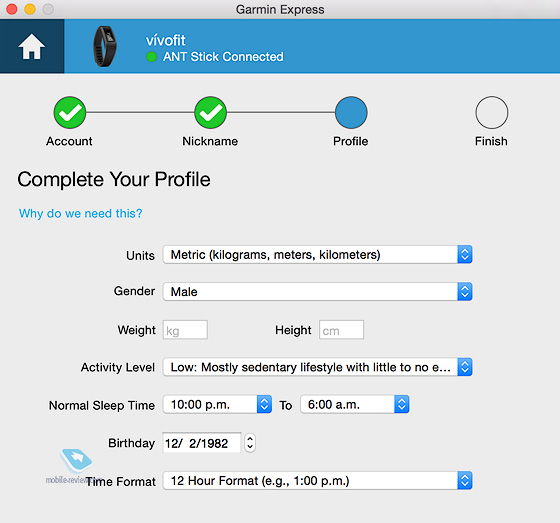560x523 pixels.
Task: Click the Birthday stepper arrows
Action: click(250, 443)
